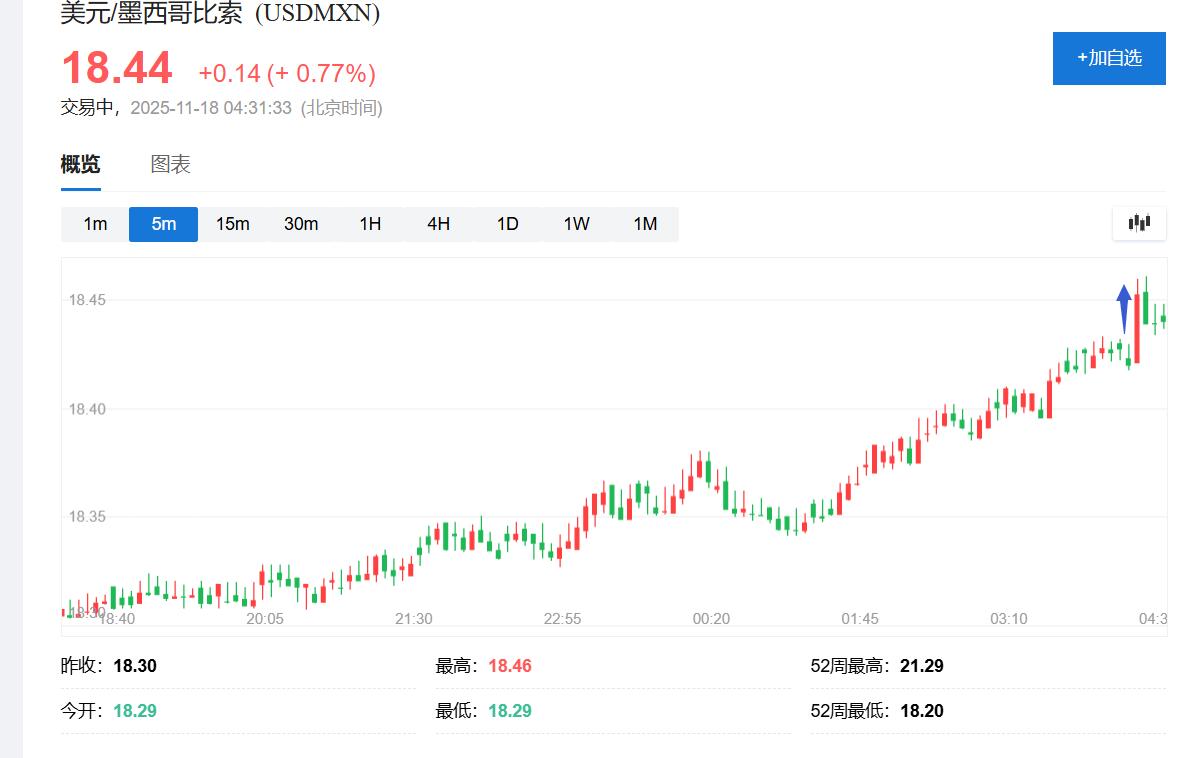Open the 图表 tab

coord(170,165)
